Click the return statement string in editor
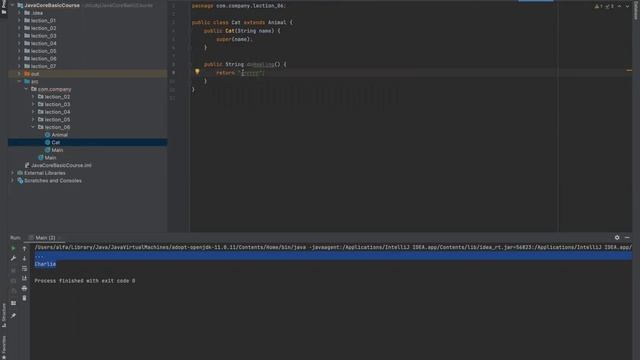This screenshot has height=360, width=640. 252,73
